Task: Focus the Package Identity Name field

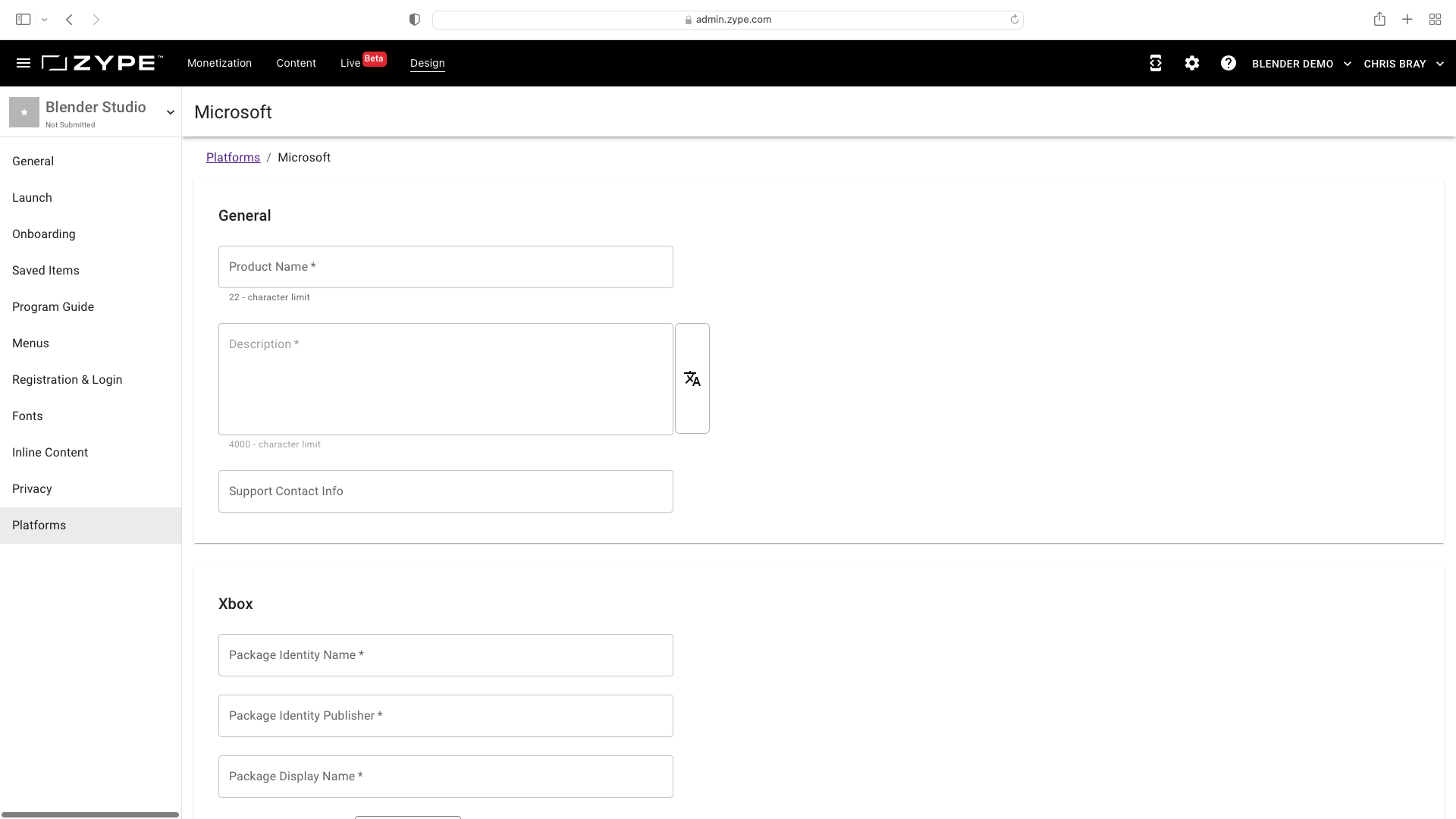Action: [446, 655]
